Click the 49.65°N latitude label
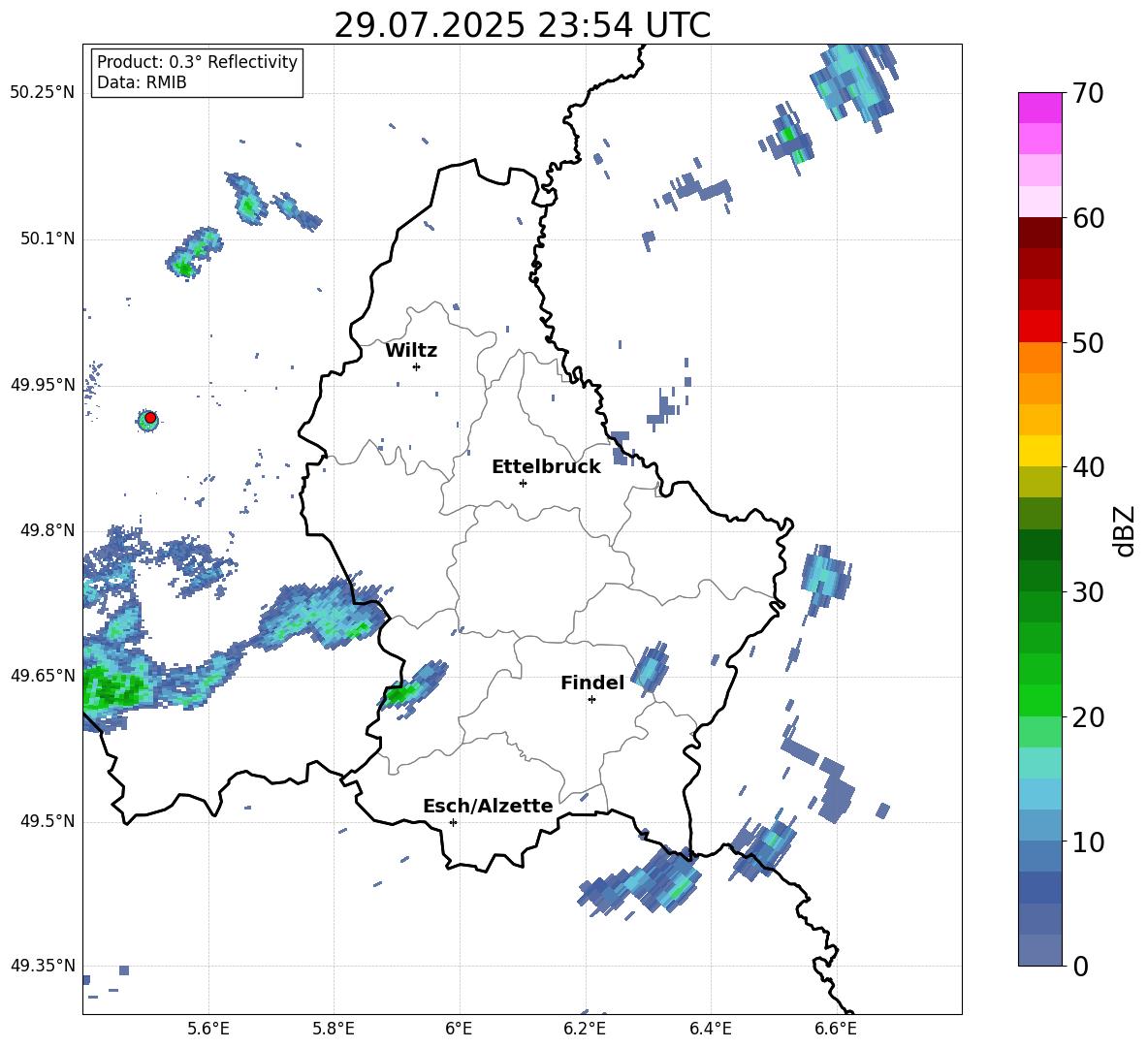Image resolution: width=1148 pixels, height=1048 pixels. (x=43, y=676)
